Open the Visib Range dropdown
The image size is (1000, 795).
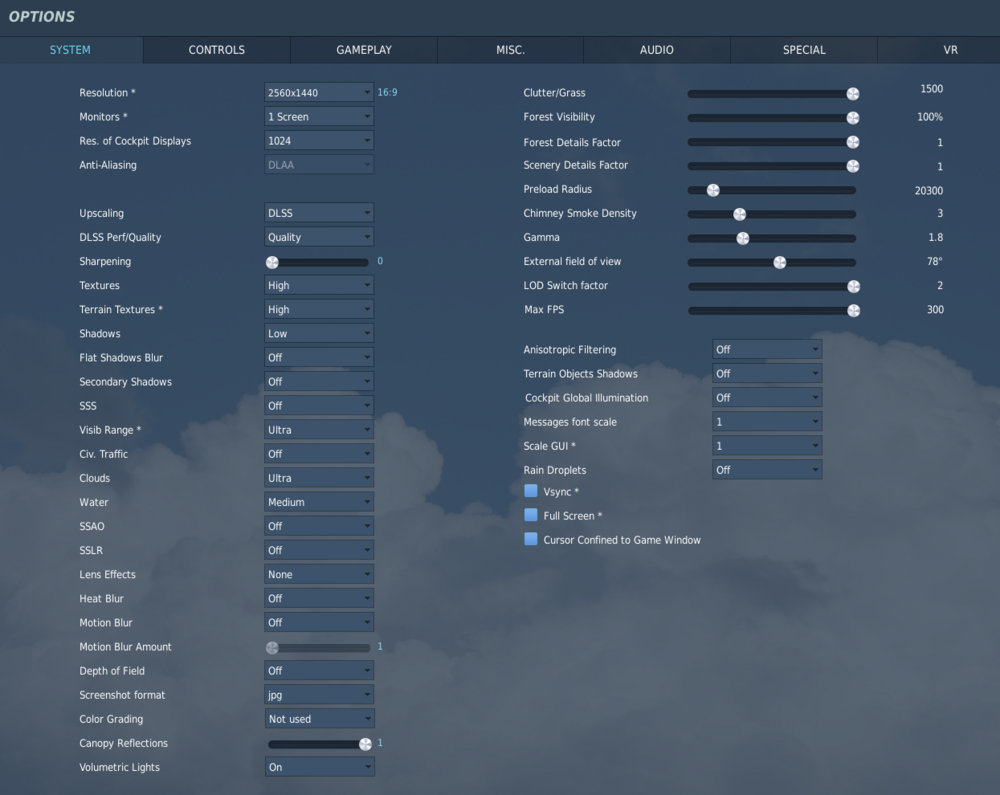coord(319,430)
